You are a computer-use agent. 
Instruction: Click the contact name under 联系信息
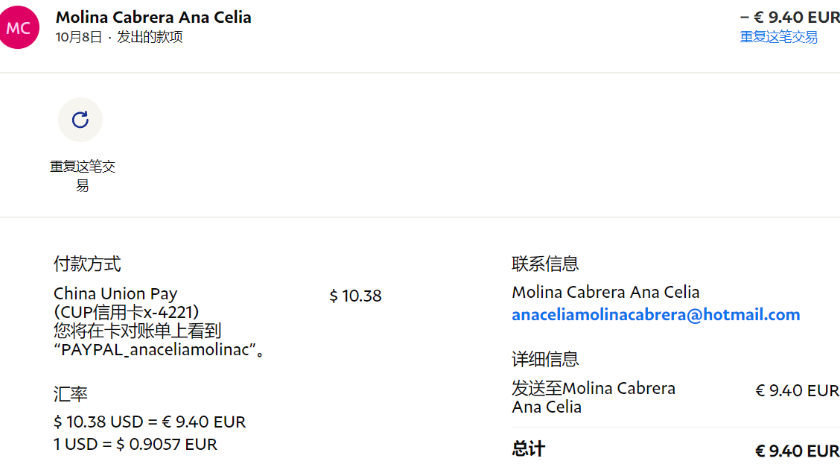(605, 292)
